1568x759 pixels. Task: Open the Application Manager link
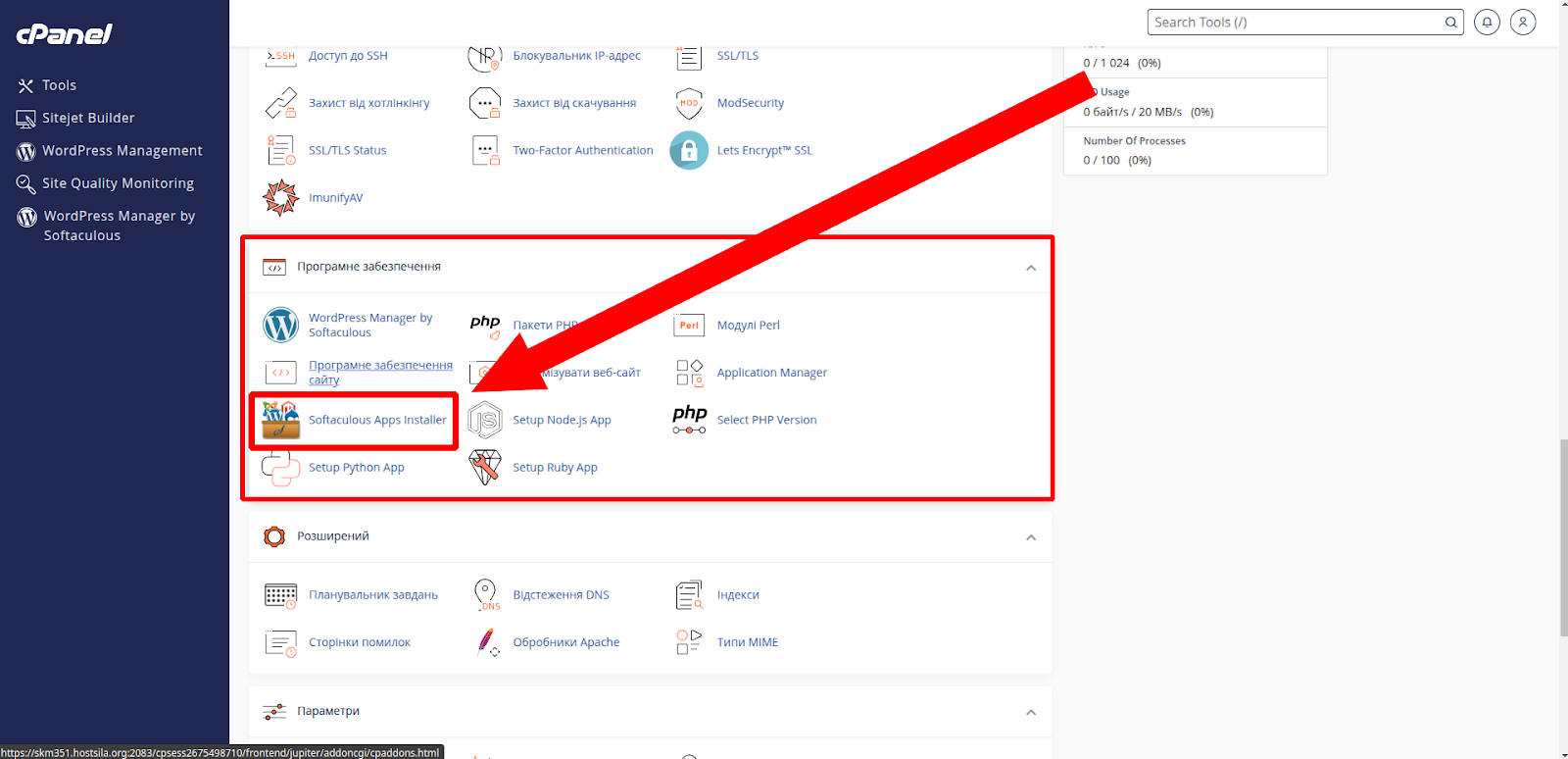(771, 373)
